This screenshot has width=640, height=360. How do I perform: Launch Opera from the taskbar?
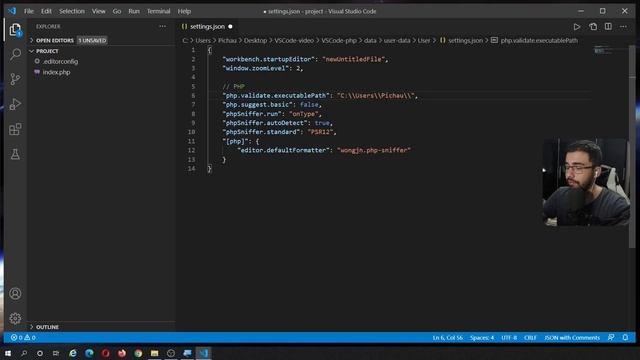(105, 353)
